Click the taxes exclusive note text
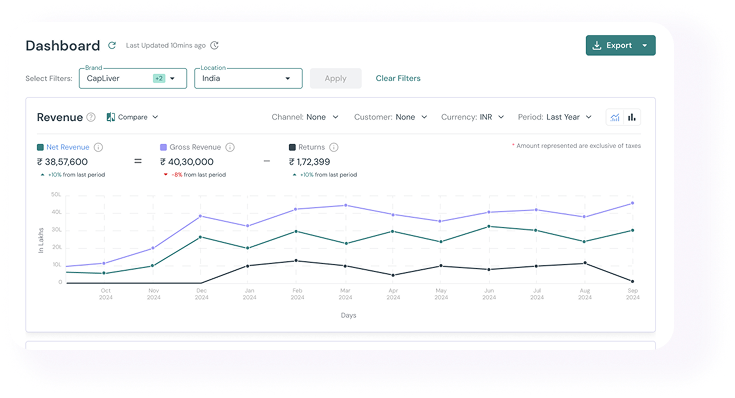 coord(578,146)
